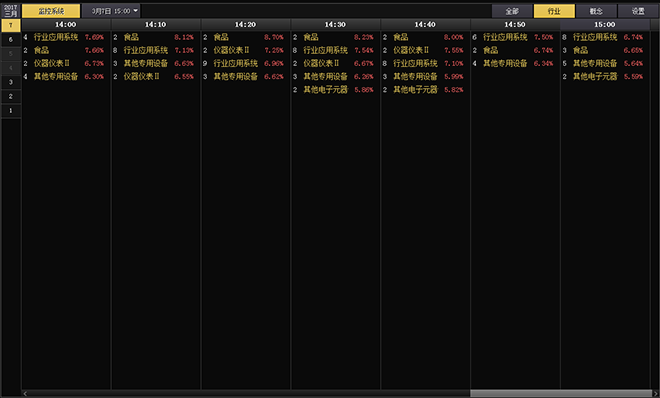Click the 14:40 column header

click(425, 24)
